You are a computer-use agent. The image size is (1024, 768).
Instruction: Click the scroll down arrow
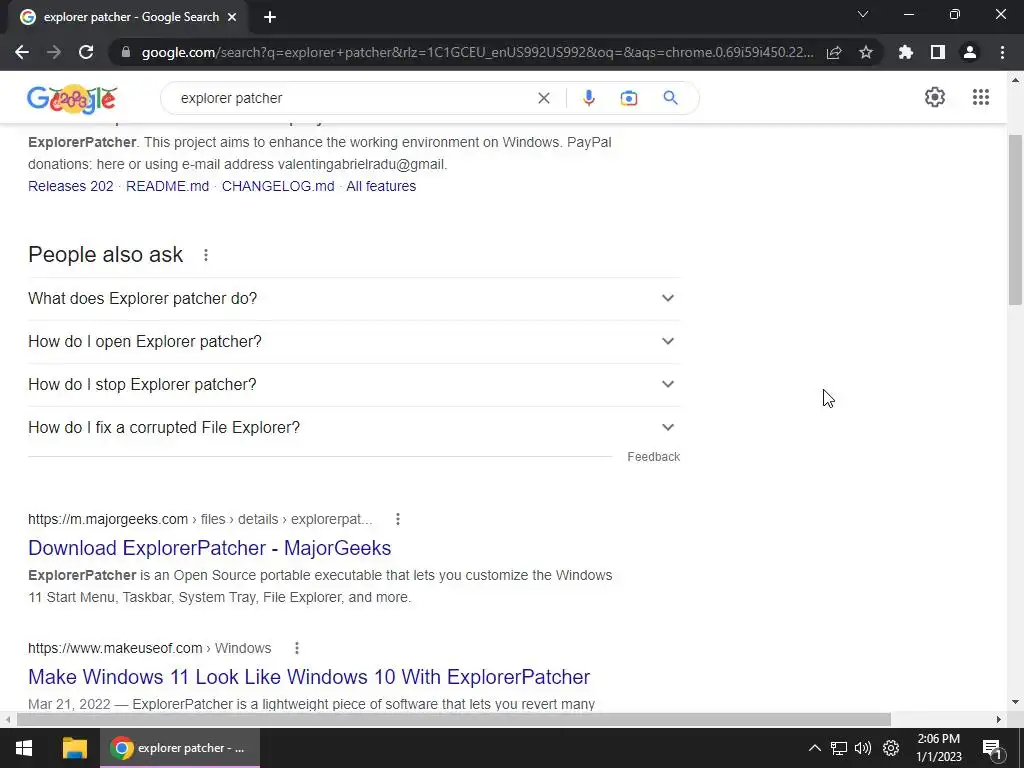[1016, 702]
